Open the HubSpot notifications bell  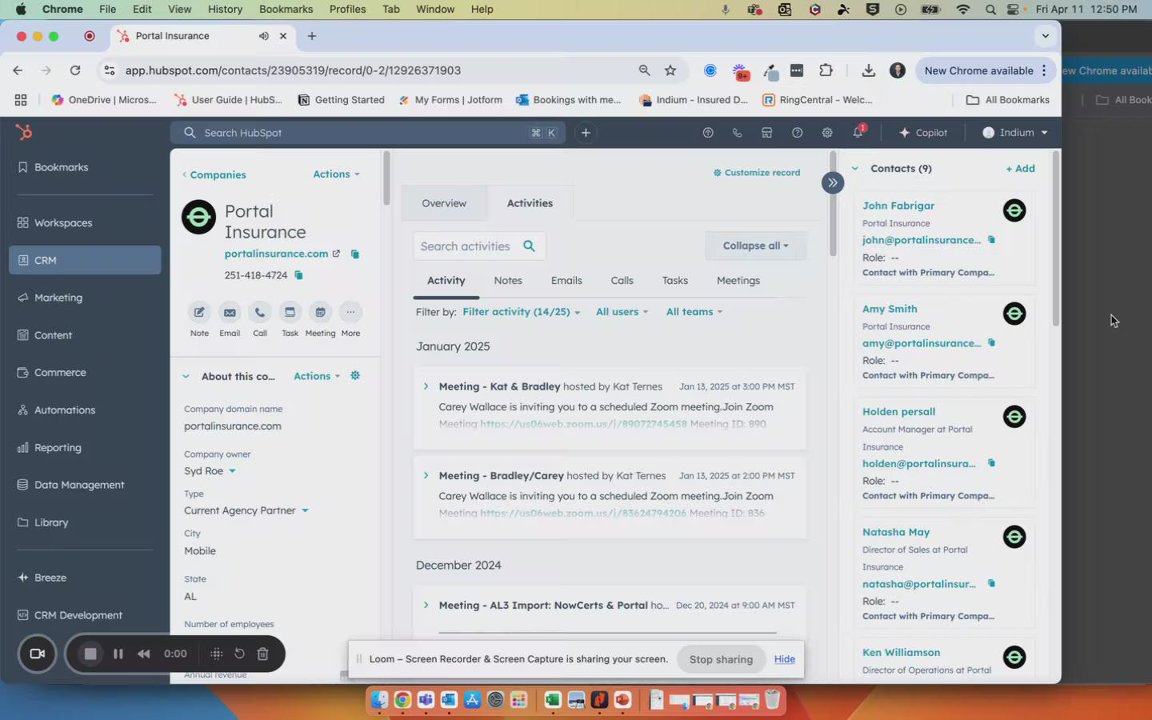857,133
